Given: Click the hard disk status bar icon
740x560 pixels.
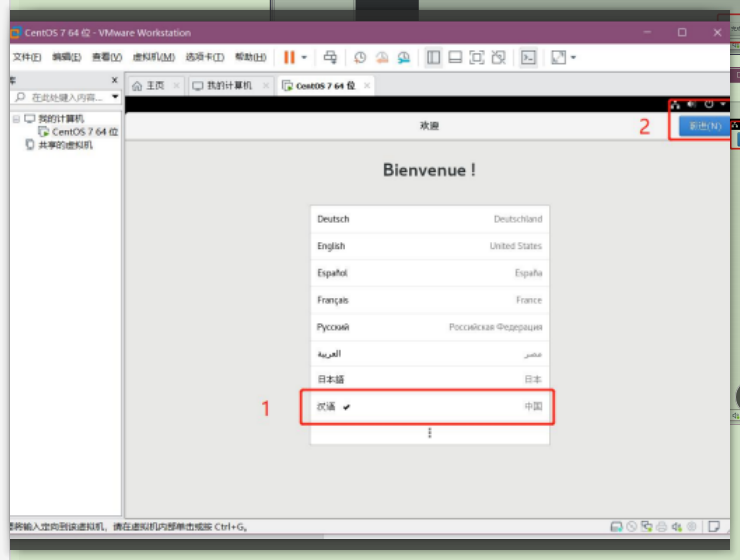Looking at the screenshot, I should tap(616, 527).
